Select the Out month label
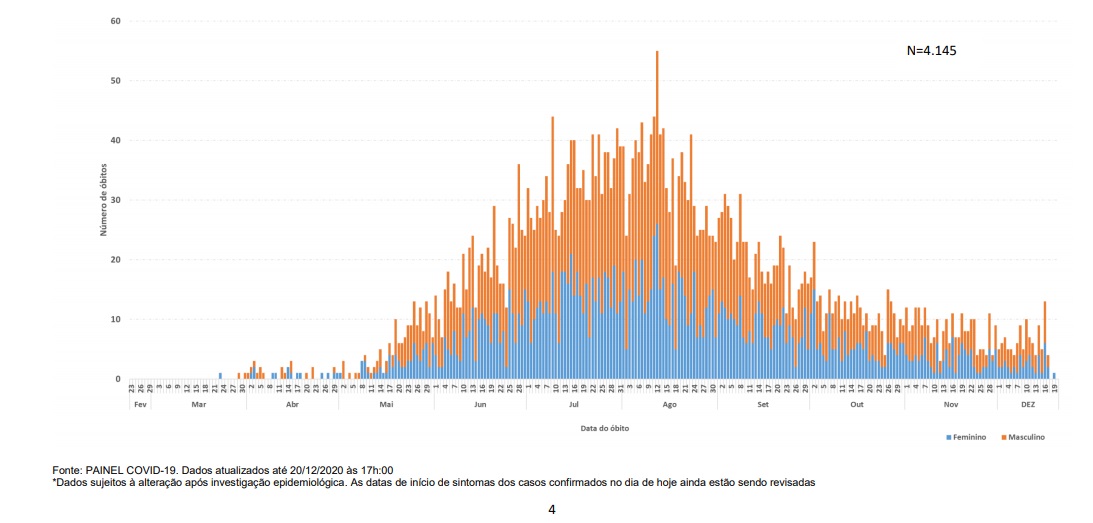1093x523 pixels. click(856, 405)
